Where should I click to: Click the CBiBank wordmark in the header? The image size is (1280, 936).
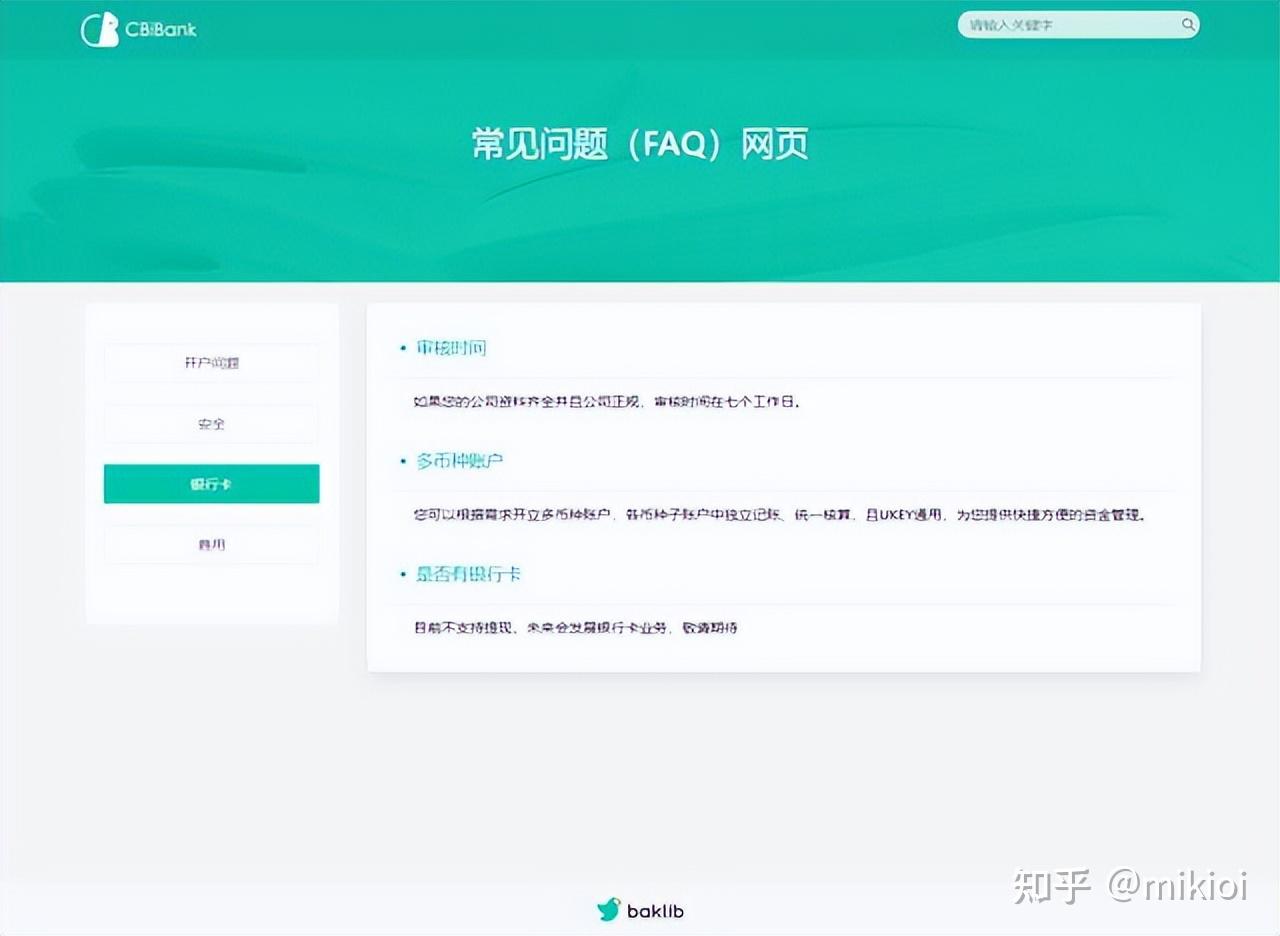click(x=163, y=29)
